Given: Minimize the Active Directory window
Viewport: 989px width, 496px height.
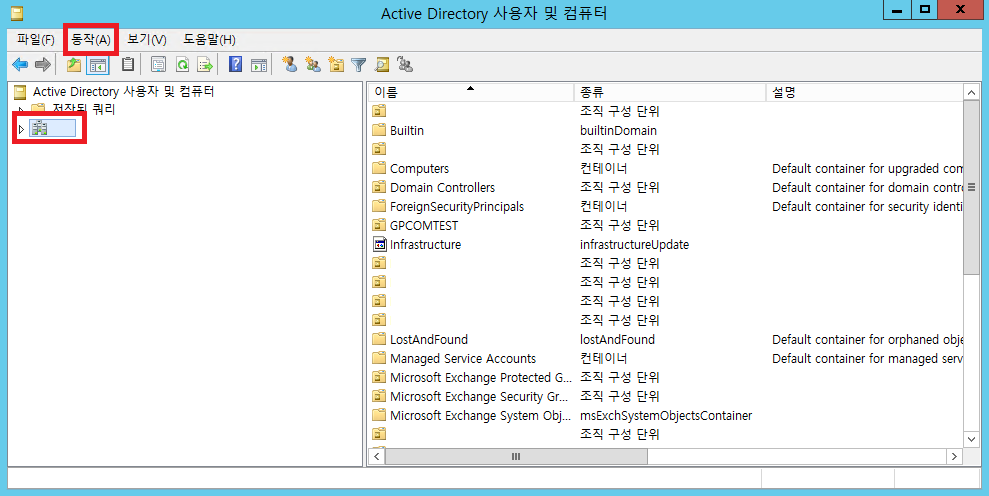Looking at the screenshot, I should click(898, 9).
